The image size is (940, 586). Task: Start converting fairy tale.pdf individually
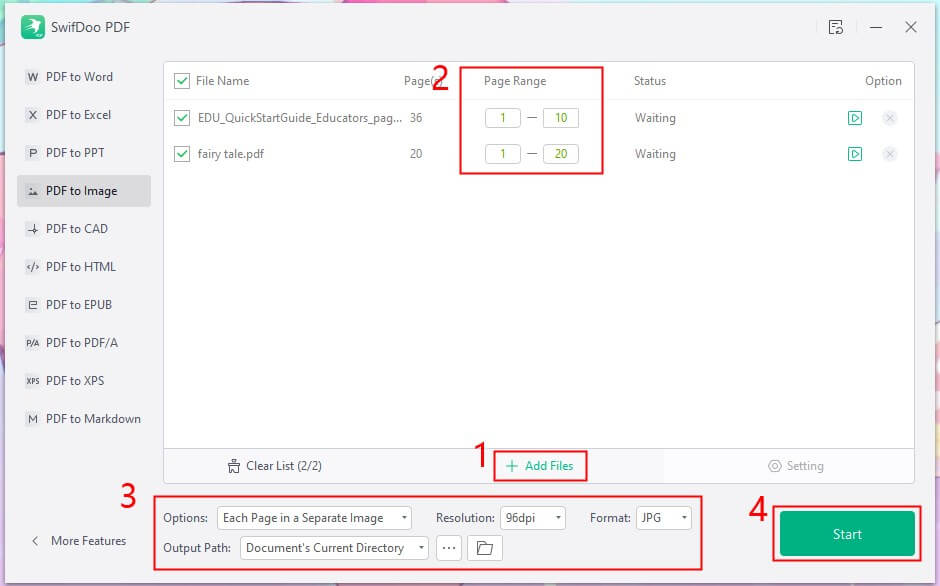tap(855, 154)
